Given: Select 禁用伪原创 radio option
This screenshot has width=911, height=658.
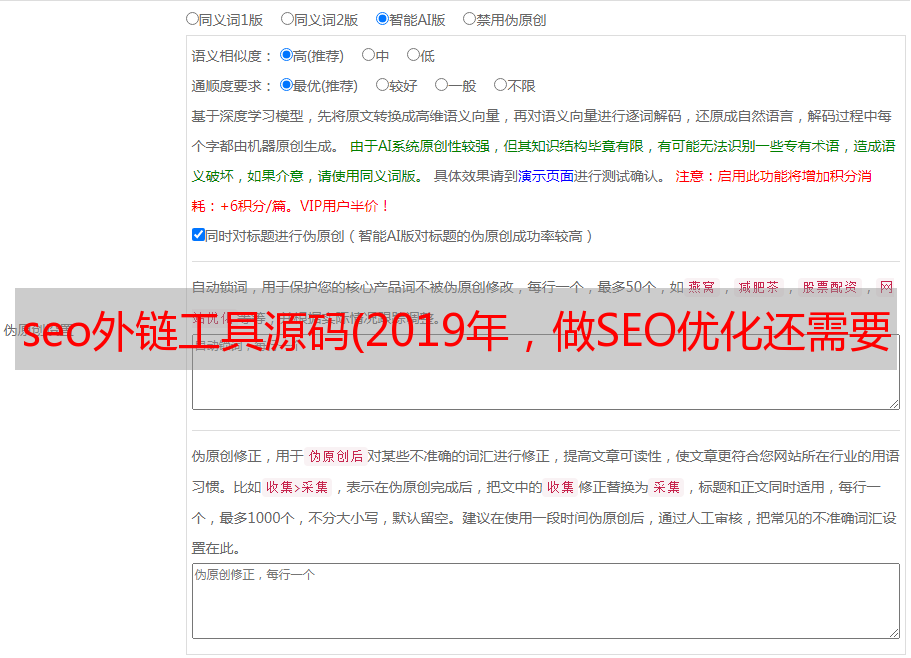Looking at the screenshot, I should click(469, 19).
